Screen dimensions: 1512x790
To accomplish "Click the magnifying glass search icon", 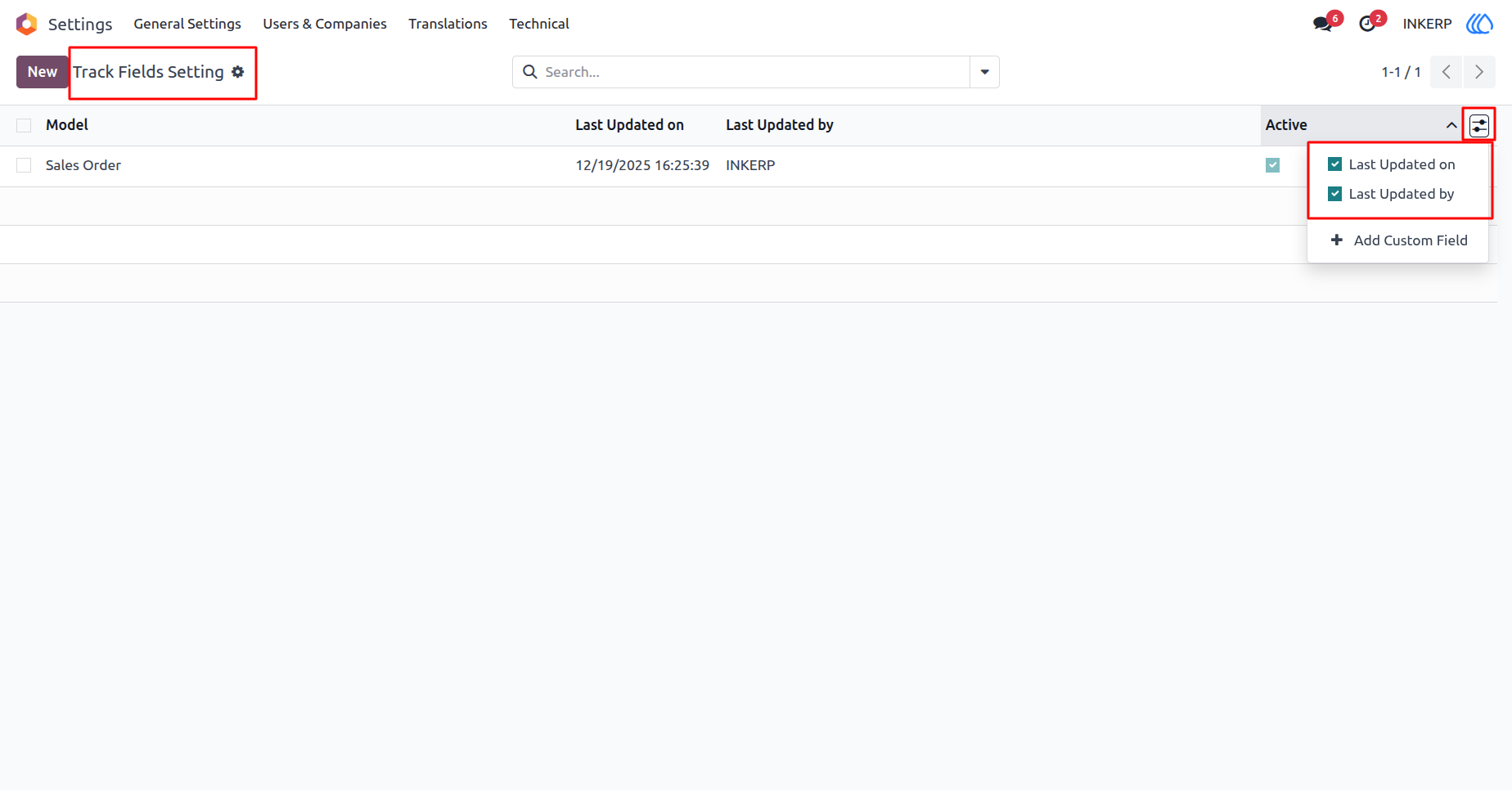I will (530, 72).
